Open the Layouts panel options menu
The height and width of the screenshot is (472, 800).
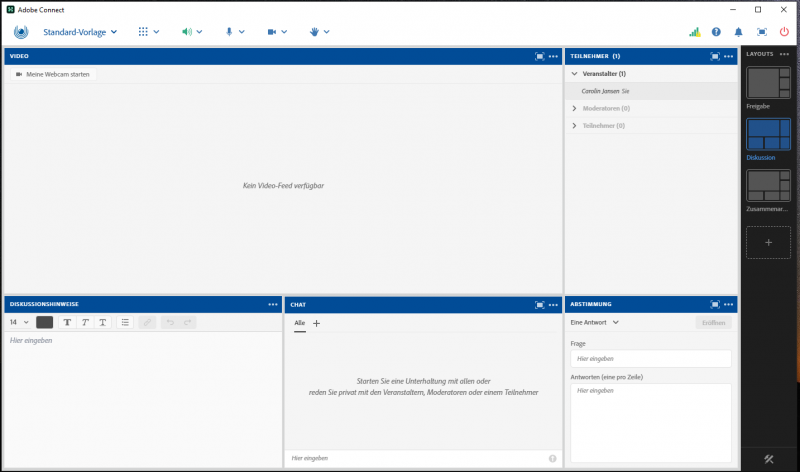784,54
